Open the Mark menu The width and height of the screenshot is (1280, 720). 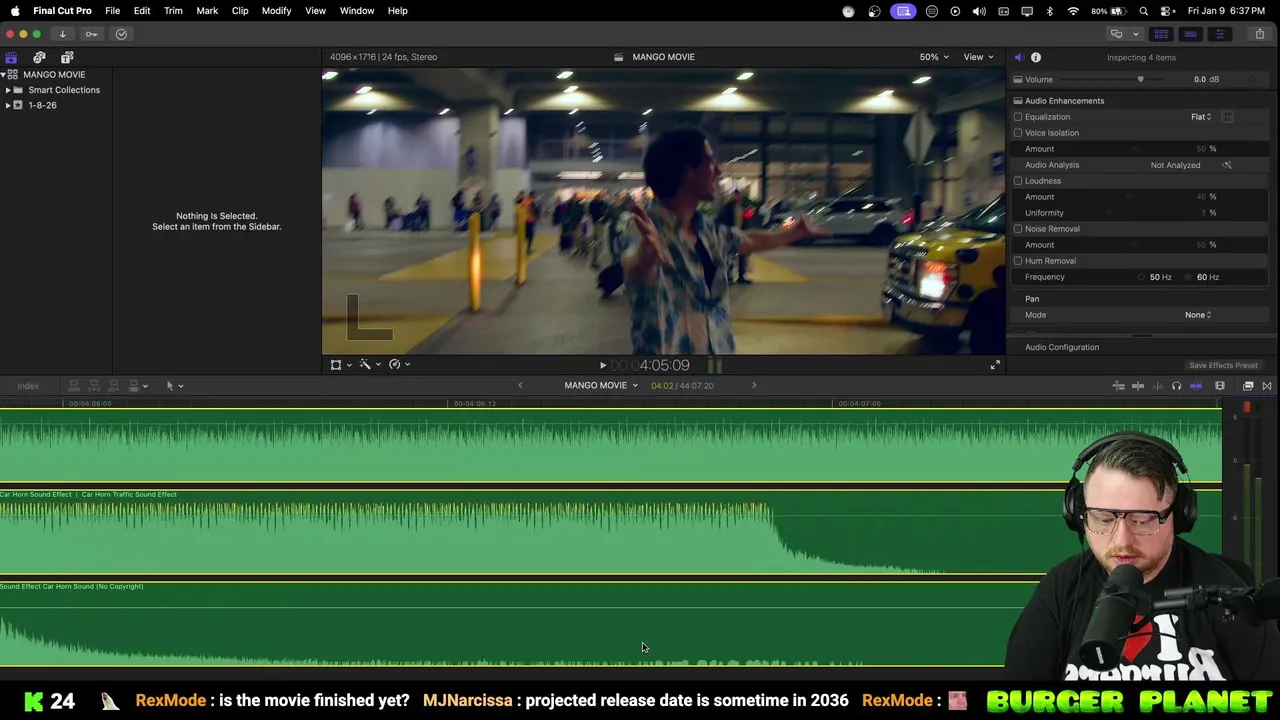pos(207,11)
